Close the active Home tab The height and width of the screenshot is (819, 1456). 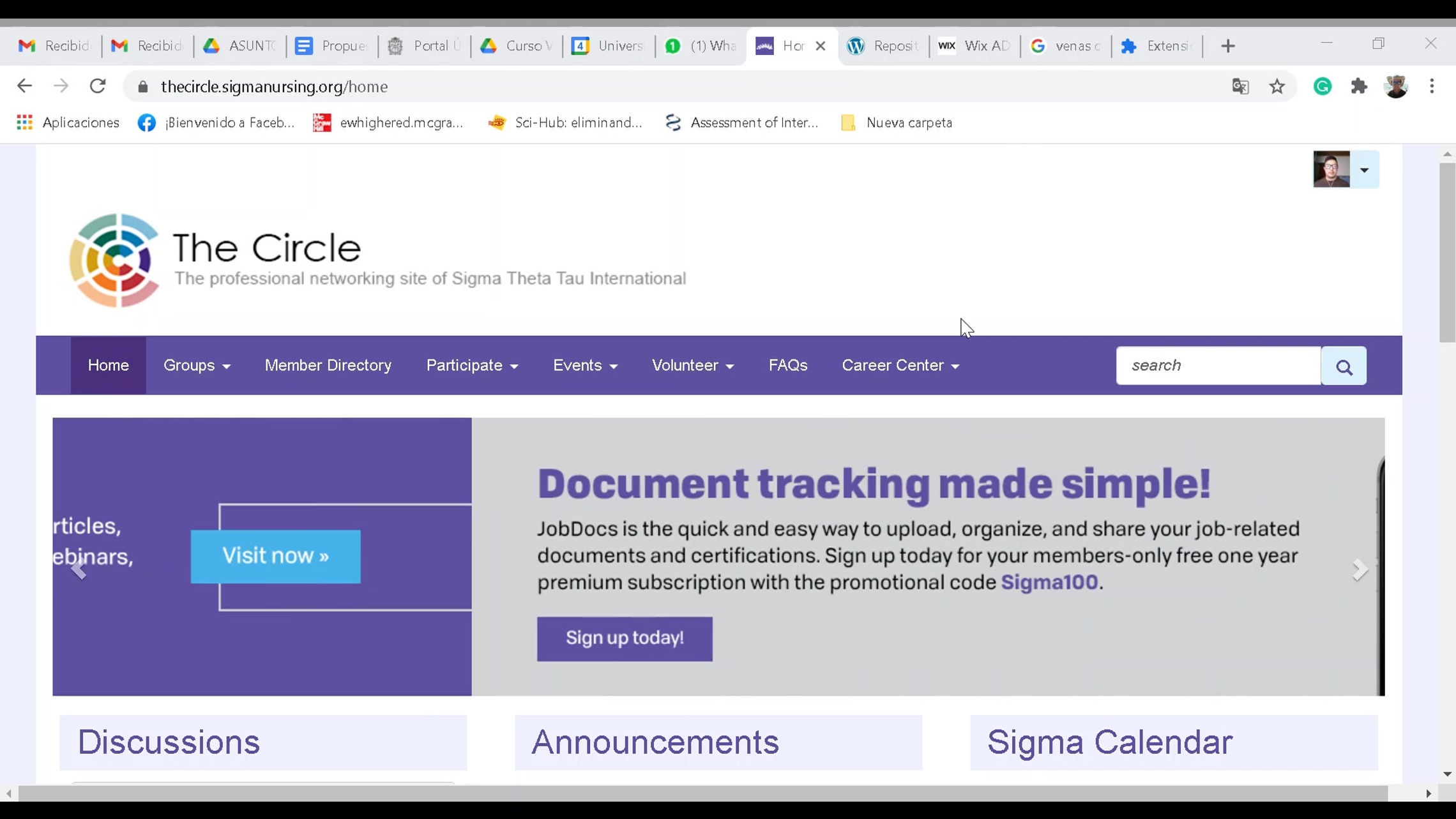pyautogui.click(x=821, y=46)
